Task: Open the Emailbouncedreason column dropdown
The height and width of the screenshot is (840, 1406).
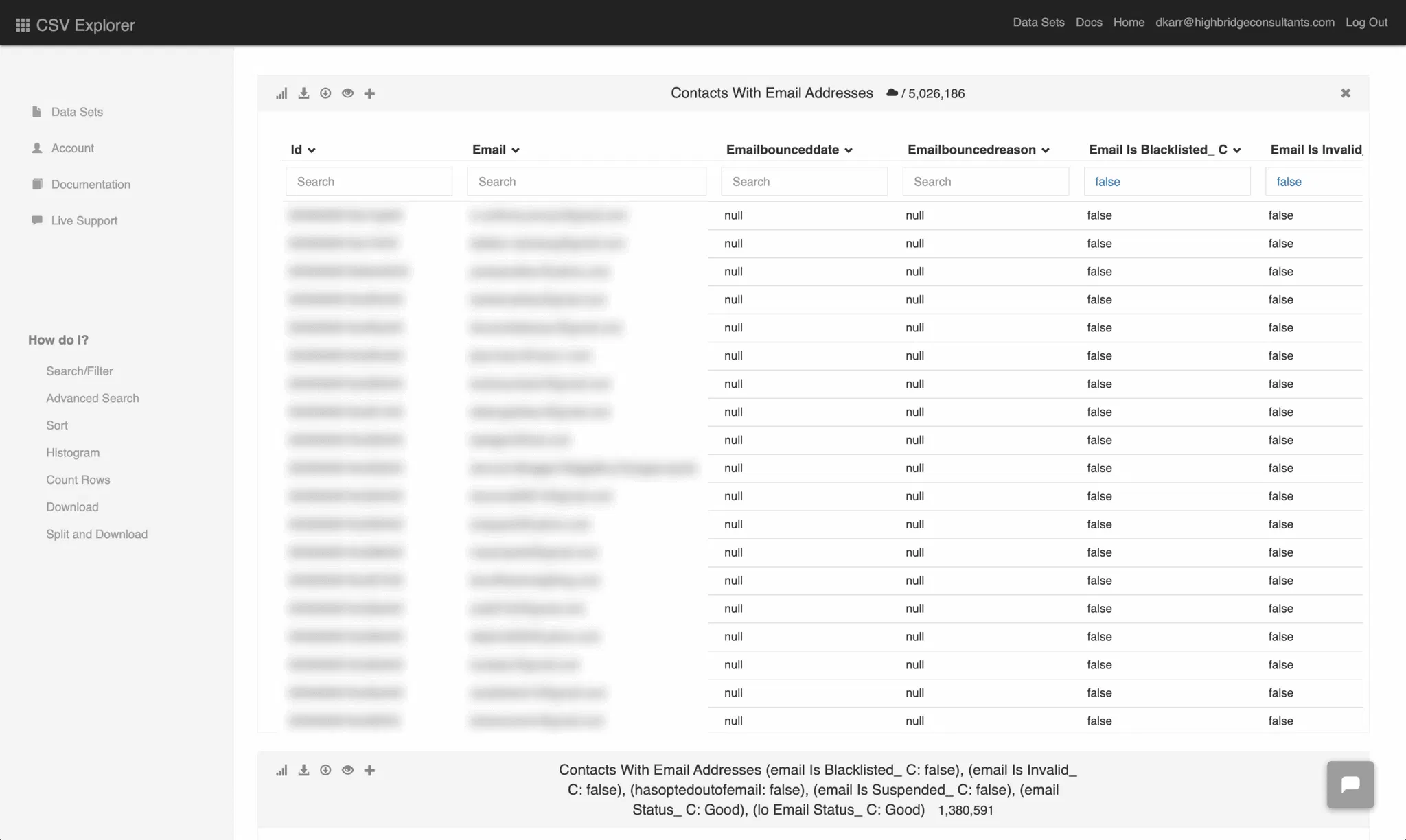Action: click(x=1046, y=150)
